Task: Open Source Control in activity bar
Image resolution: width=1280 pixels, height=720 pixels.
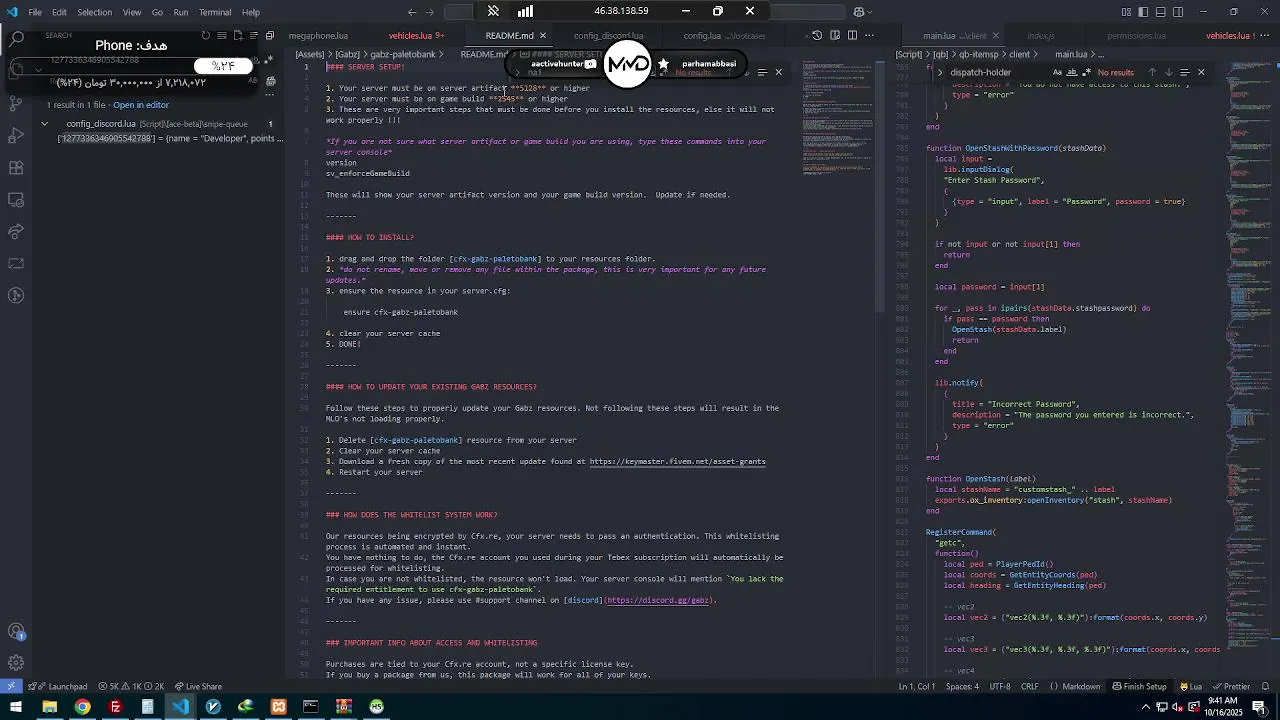Action: coord(16,102)
